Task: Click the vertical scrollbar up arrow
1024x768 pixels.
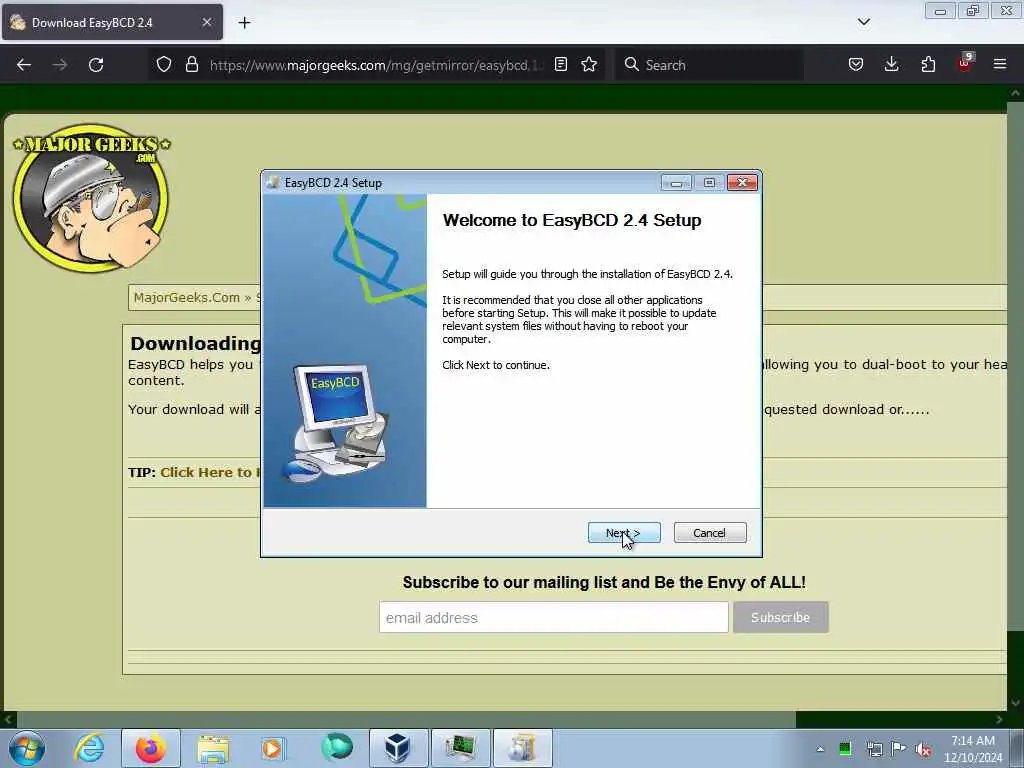Action: pyautogui.click(x=1015, y=93)
